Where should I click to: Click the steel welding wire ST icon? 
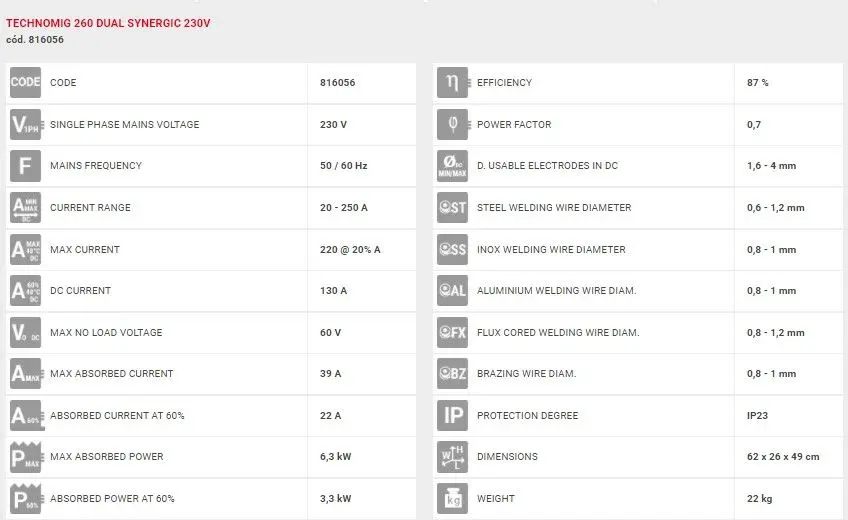pos(452,208)
